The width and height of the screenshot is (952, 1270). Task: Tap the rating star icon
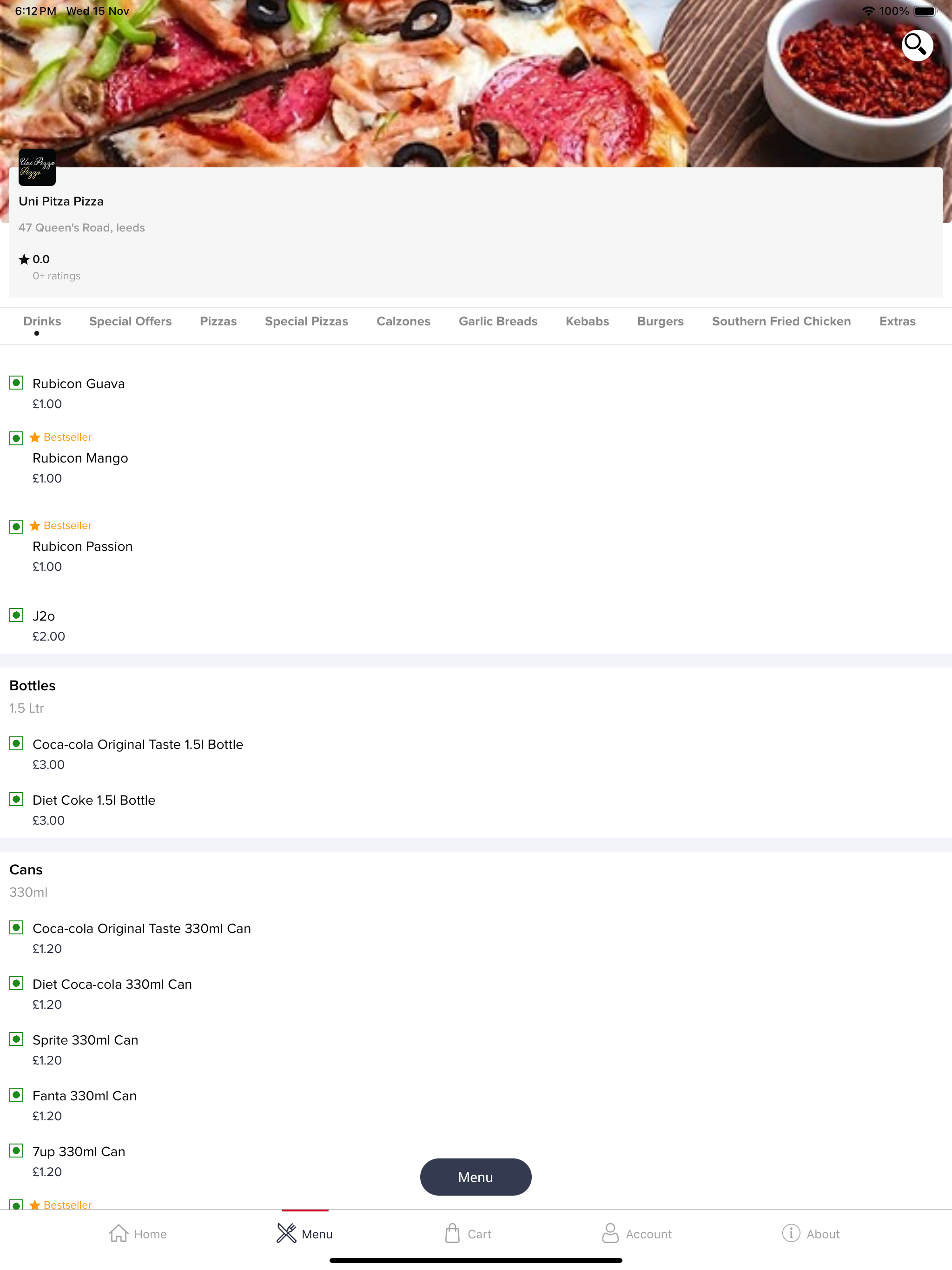tap(24, 259)
